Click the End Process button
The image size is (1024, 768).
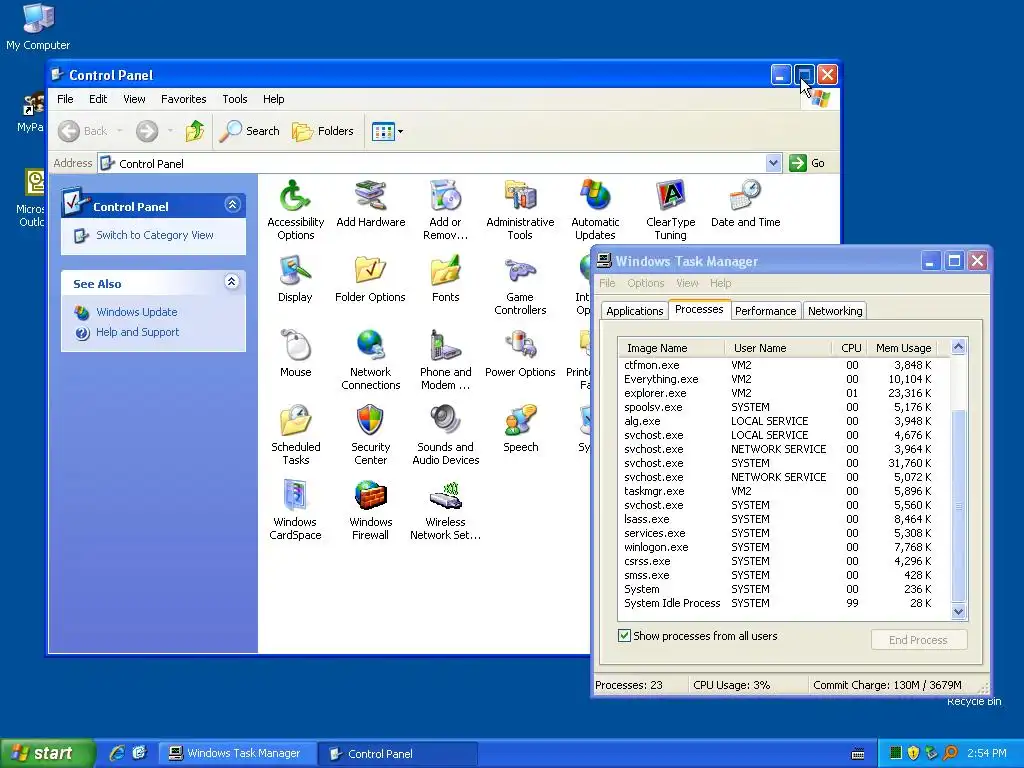pyautogui.click(x=918, y=640)
